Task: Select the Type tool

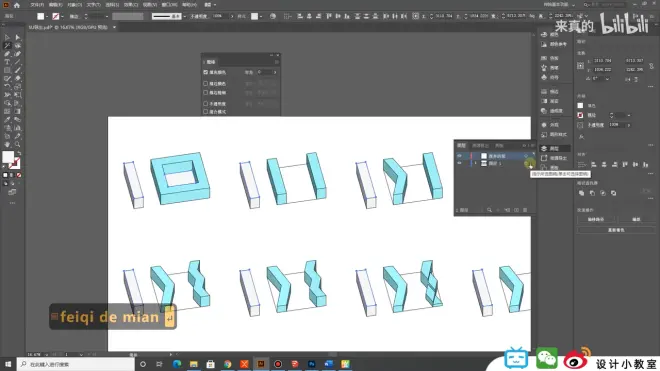Action: coord(7,62)
